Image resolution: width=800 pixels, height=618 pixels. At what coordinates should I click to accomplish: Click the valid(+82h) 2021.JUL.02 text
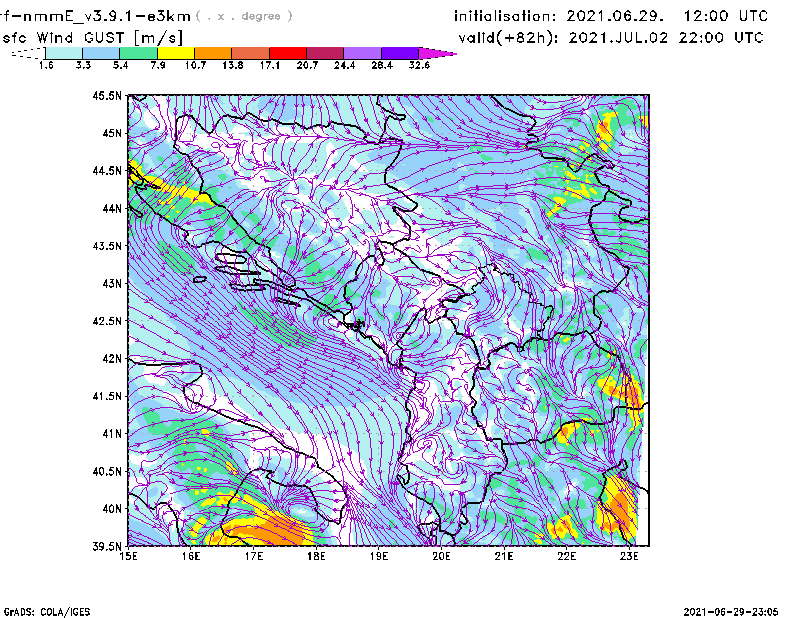[x=563, y=38]
